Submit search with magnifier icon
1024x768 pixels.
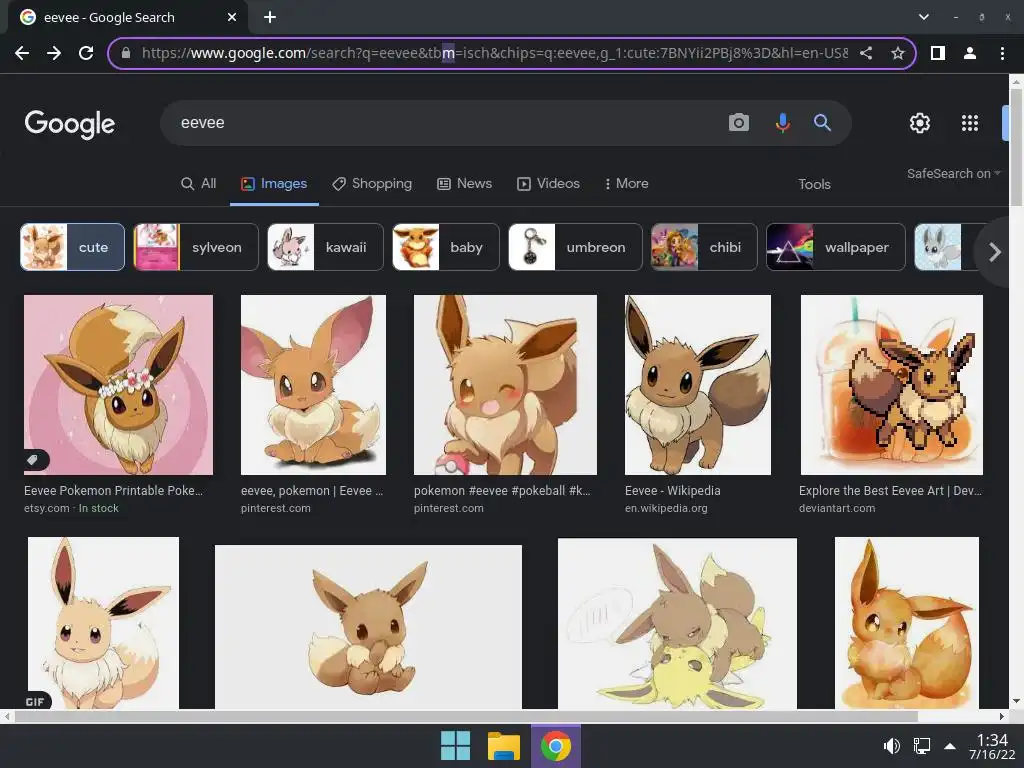[822, 122]
